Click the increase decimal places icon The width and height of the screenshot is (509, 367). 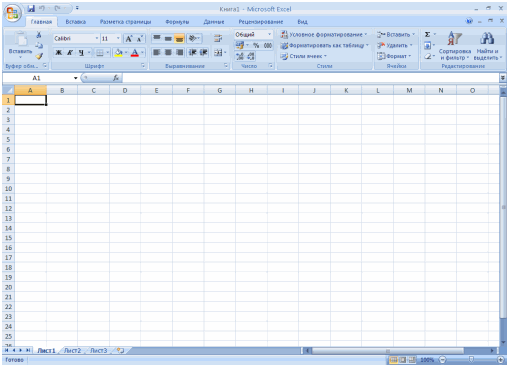(x=240, y=56)
